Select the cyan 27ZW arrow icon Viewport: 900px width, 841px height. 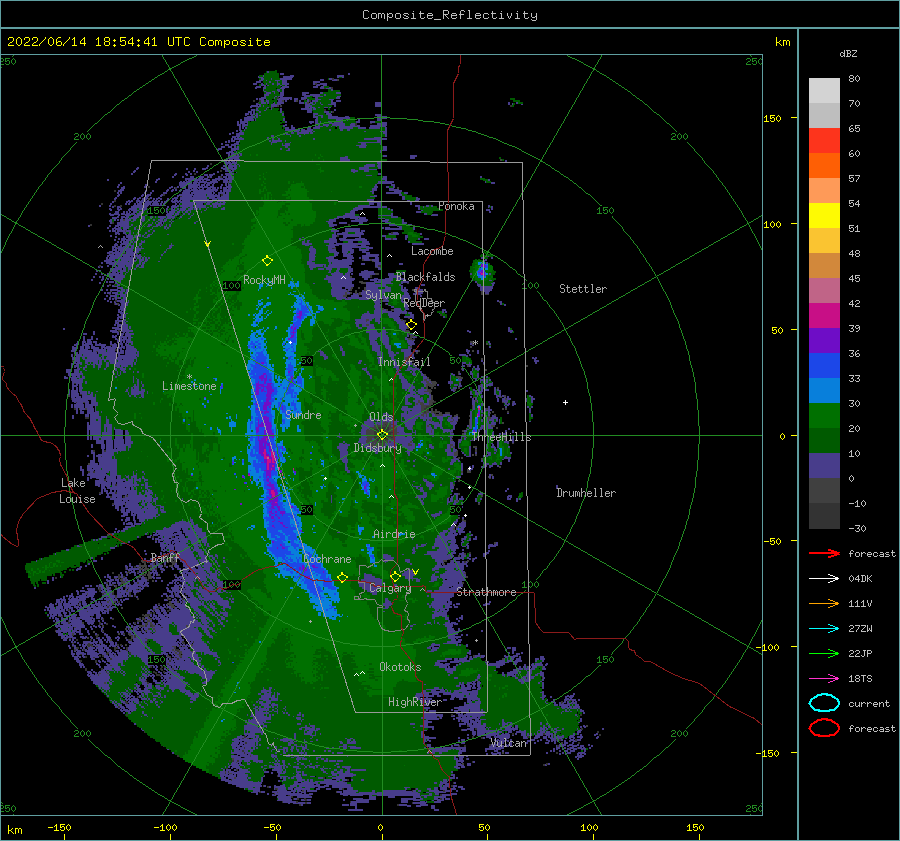824,629
